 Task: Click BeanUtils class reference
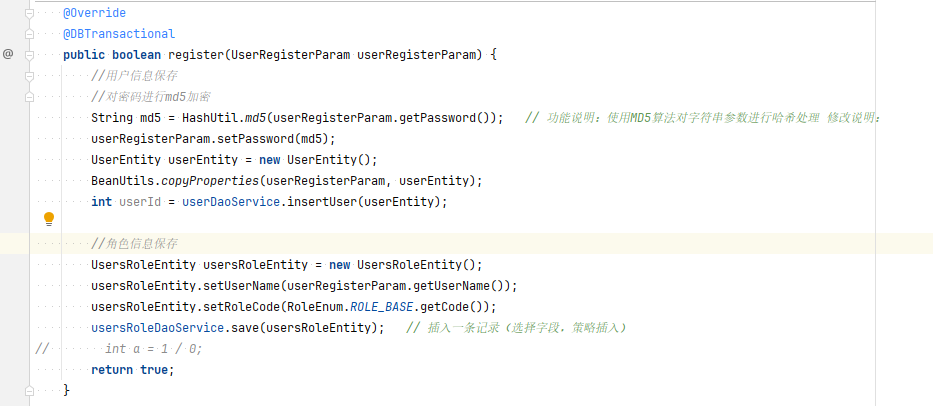coord(123,180)
